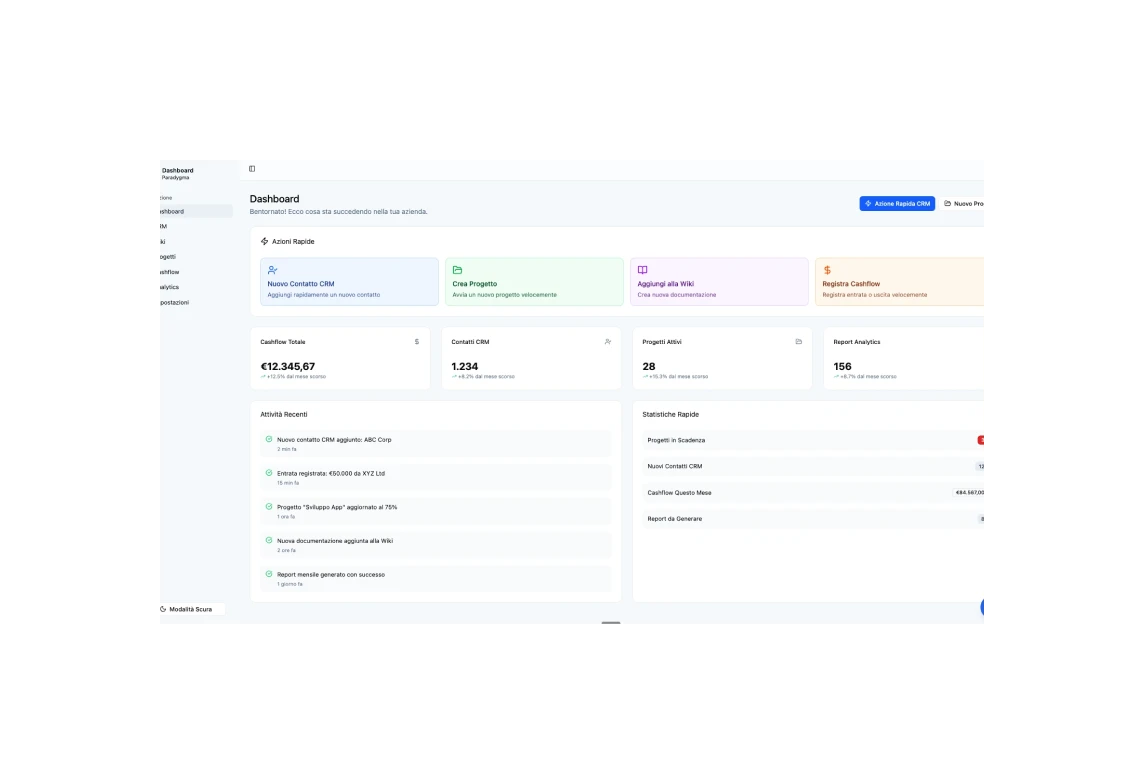
Task: Click the 156 Report Analytics value
Action: (x=842, y=366)
